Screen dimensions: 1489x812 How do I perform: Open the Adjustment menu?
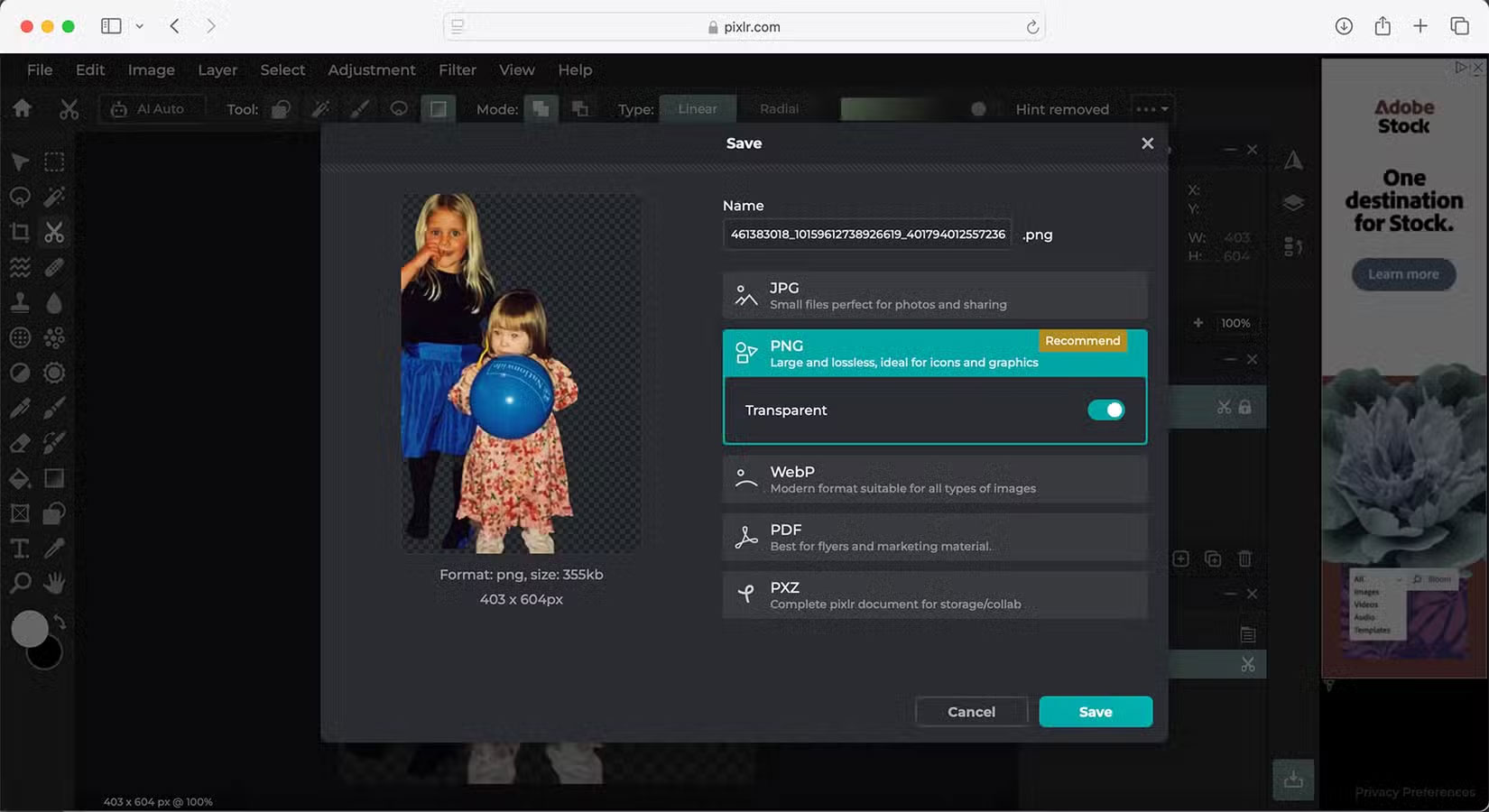click(x=372, y=69)
